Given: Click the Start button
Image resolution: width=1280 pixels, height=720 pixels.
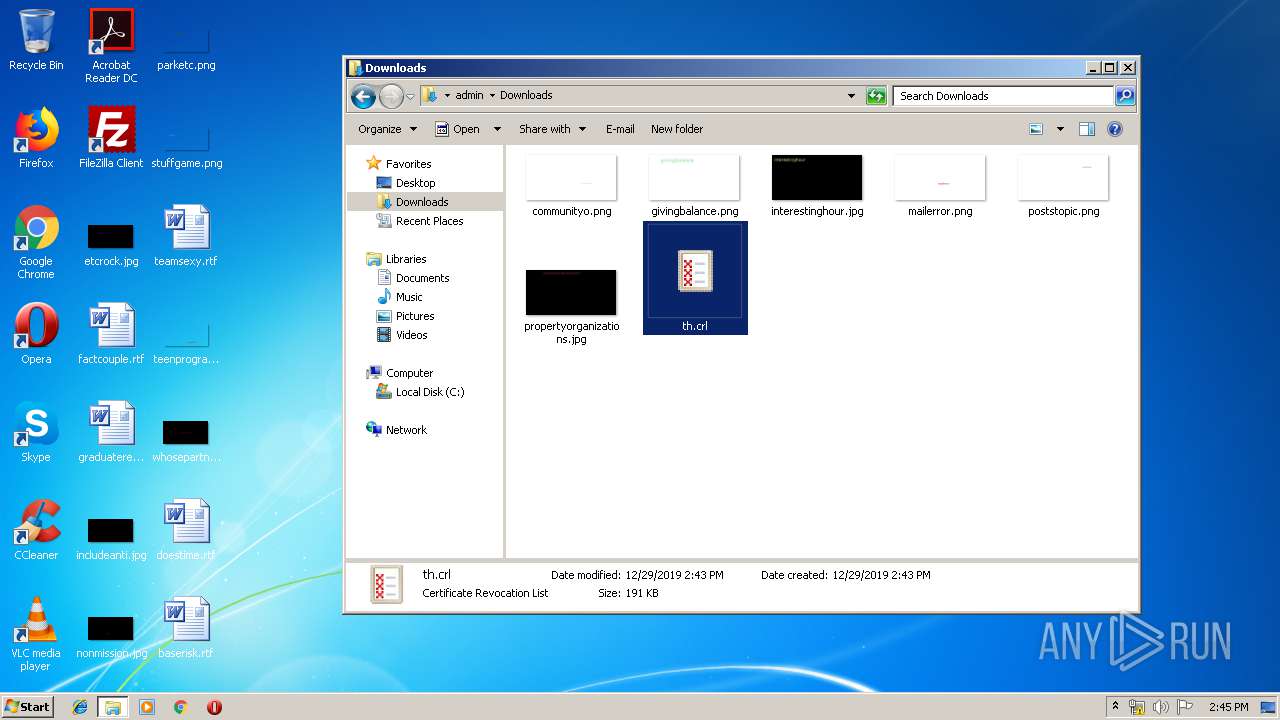Looking at the screenshot, I should [27, 706].
